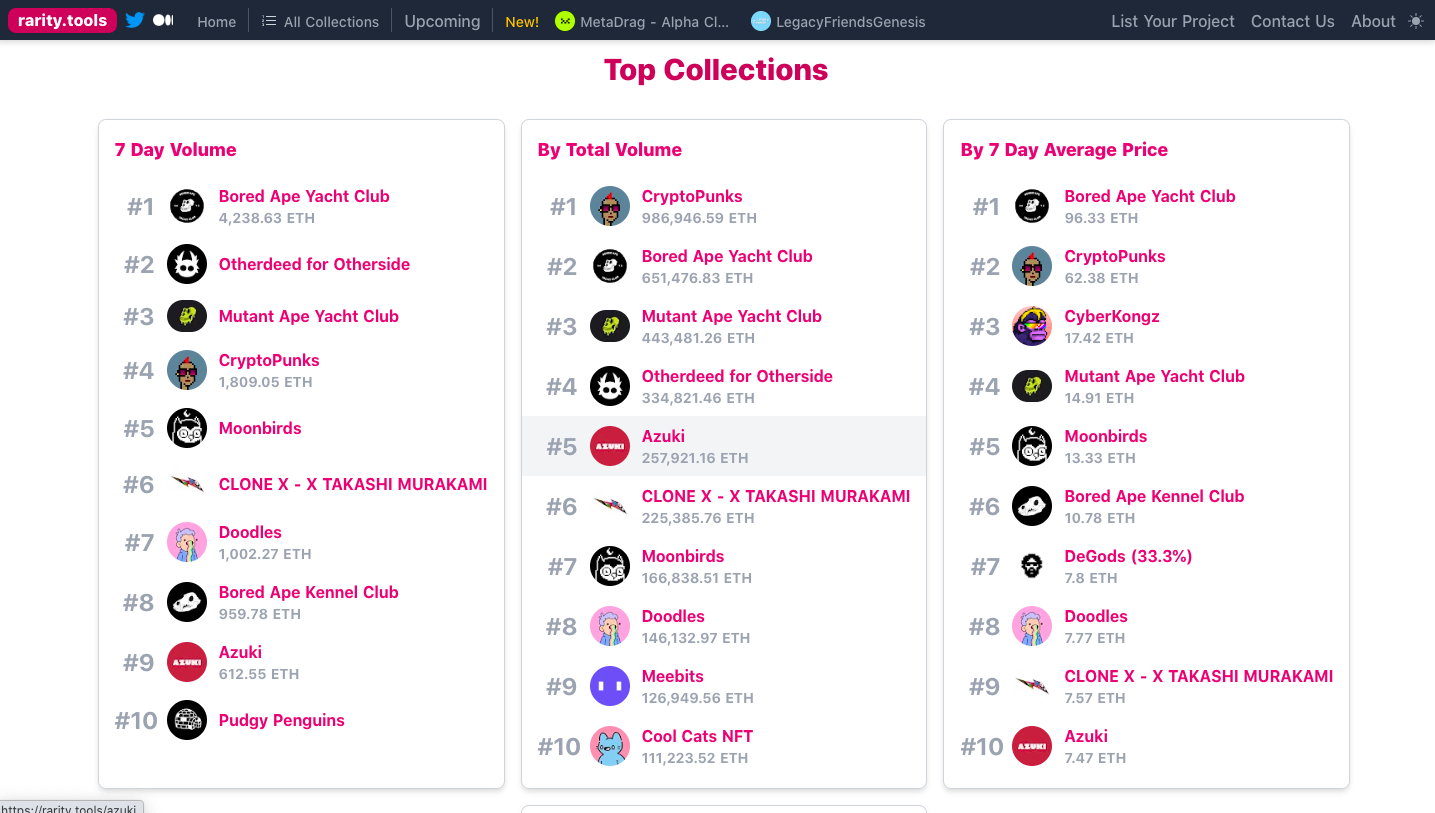Open the Upcoming page
The image size is (1435, 813).
[442, 21]
